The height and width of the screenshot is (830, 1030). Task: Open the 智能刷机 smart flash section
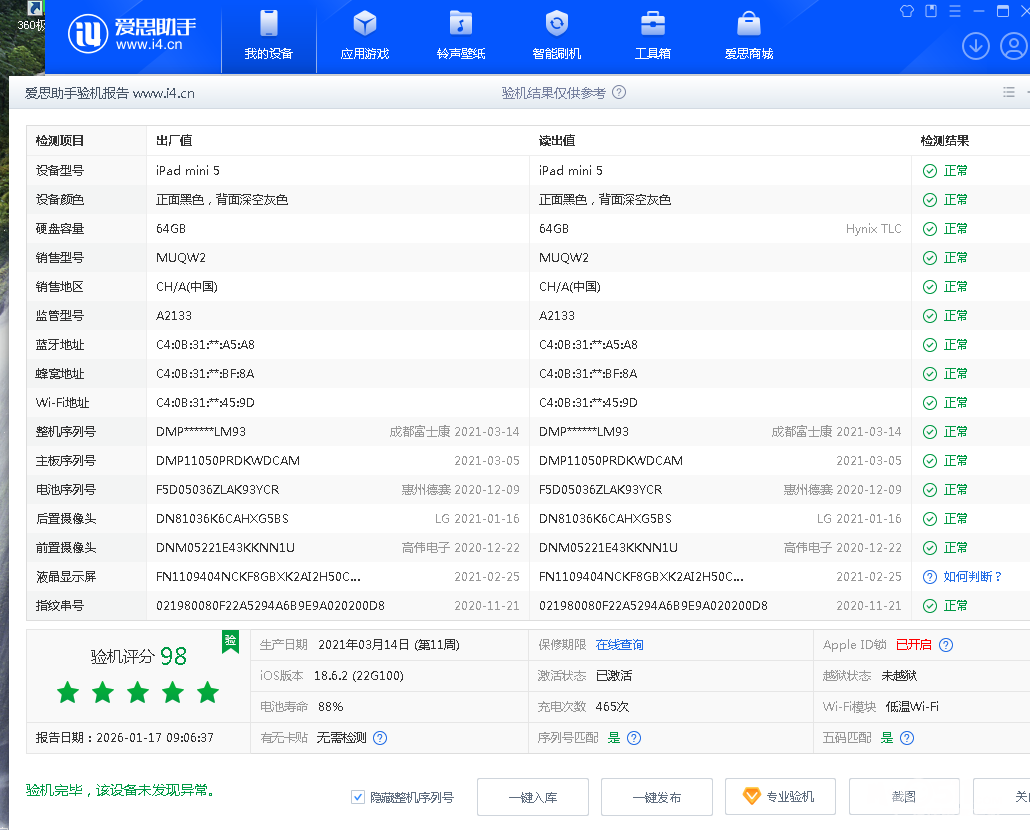click(556, 36)
